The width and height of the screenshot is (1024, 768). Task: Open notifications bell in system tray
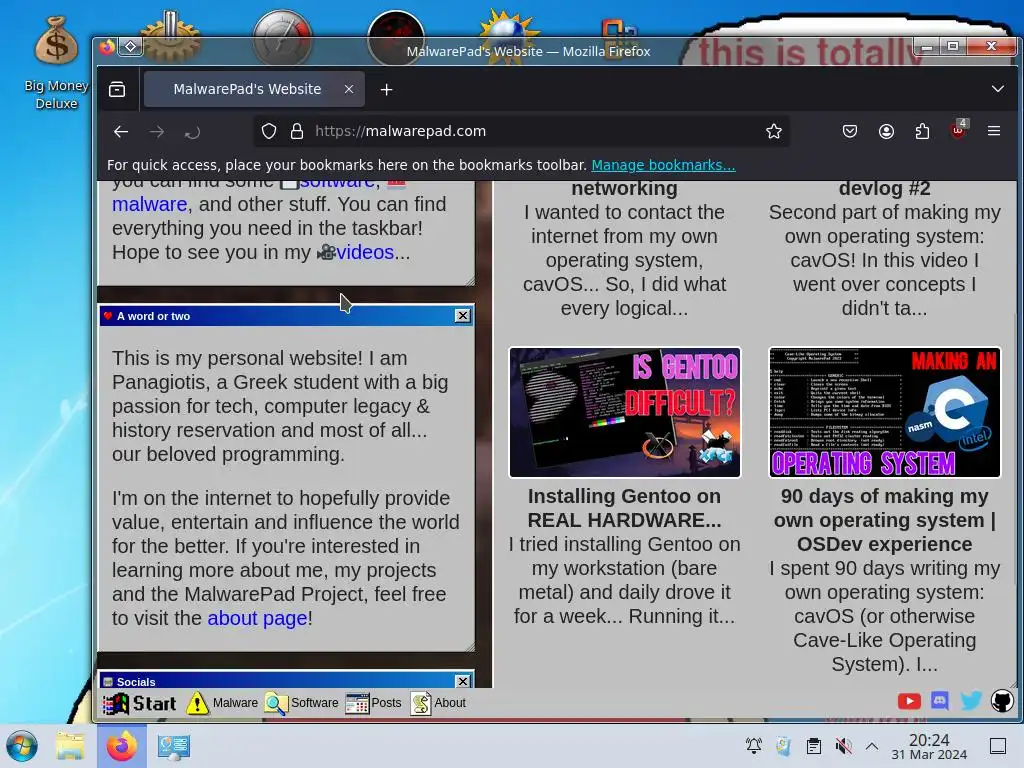pos(754,746)
